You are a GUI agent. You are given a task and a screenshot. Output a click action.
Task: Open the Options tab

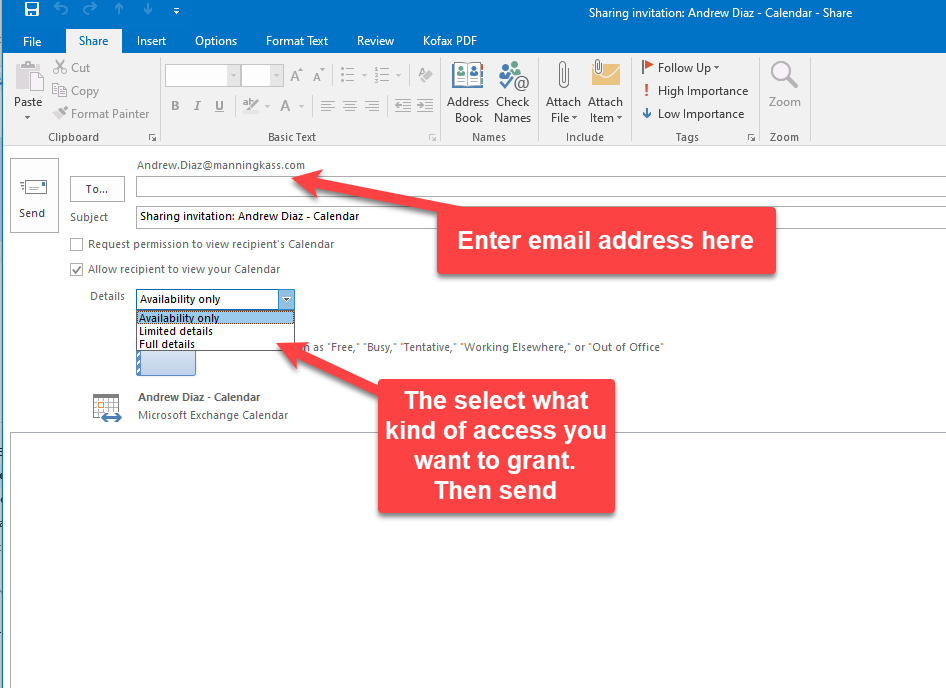[216, 41]
